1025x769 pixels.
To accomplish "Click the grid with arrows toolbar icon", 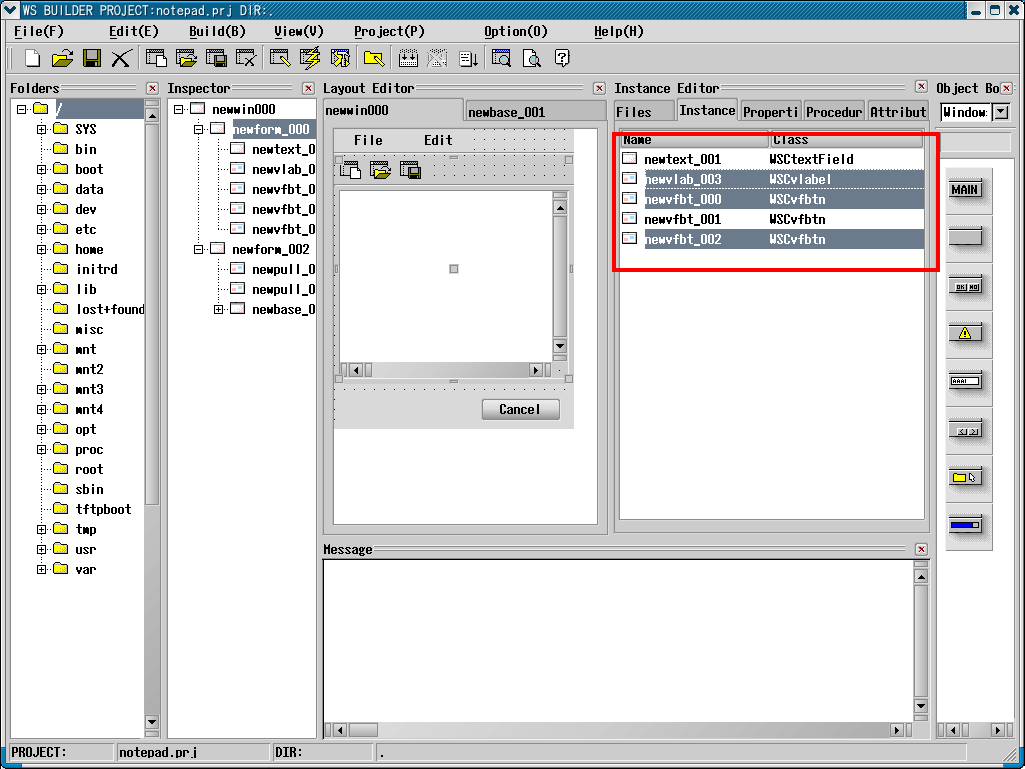I will (x=408, y=58).
